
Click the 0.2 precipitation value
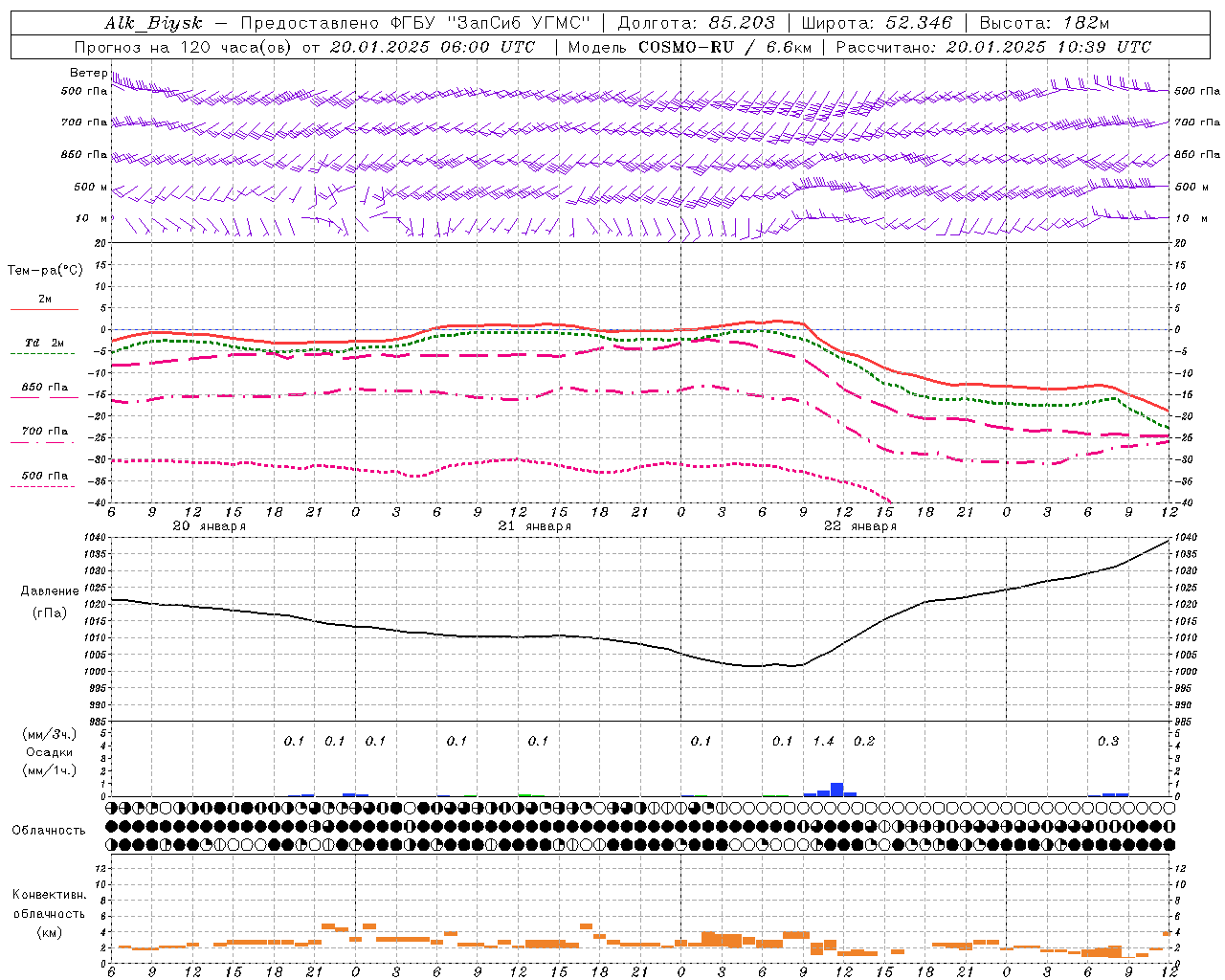tap(863, 741)
